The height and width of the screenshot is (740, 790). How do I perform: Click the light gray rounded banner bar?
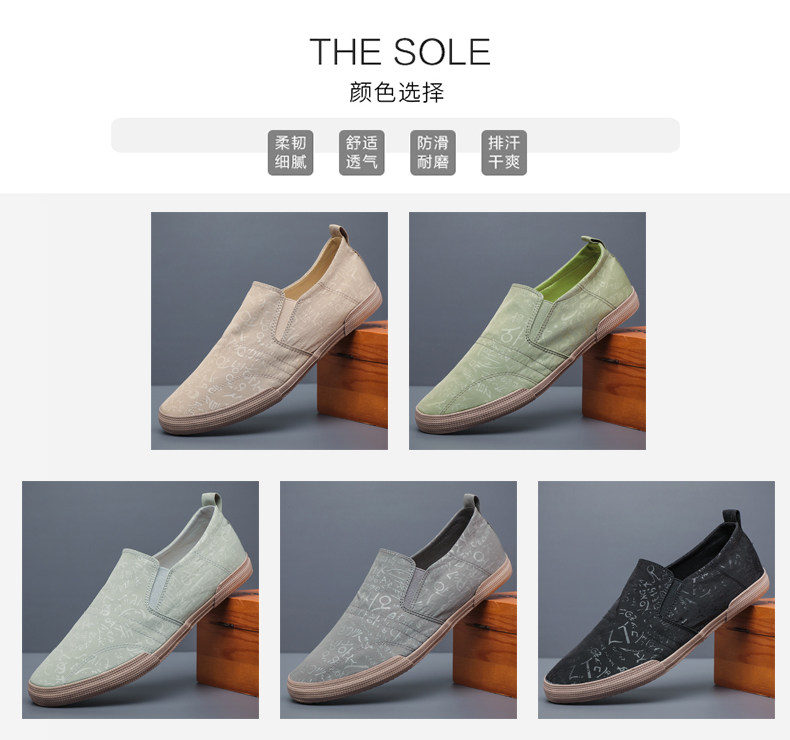(395, 135)
